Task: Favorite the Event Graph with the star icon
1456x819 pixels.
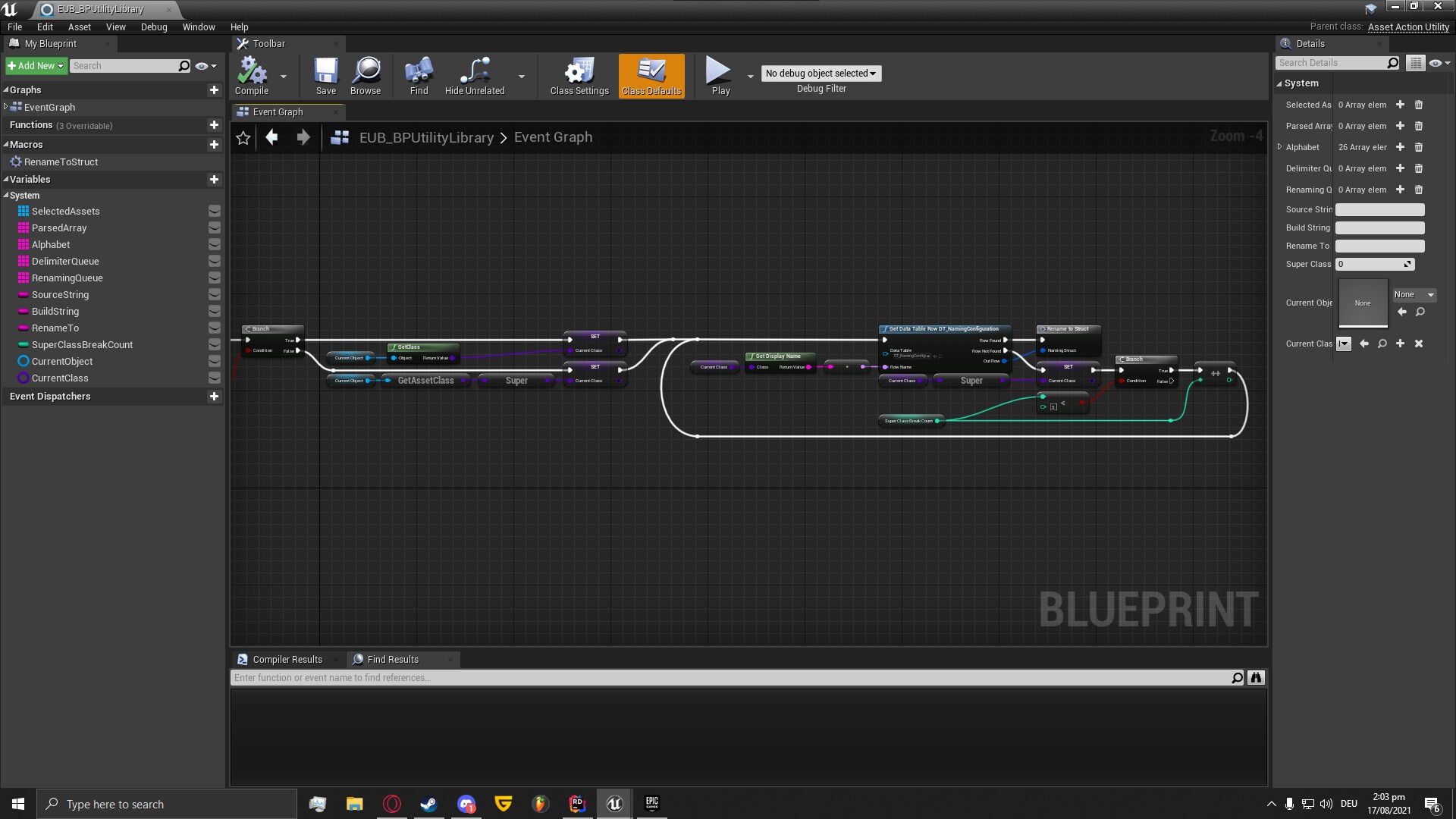Action: (x=243, y=138)
